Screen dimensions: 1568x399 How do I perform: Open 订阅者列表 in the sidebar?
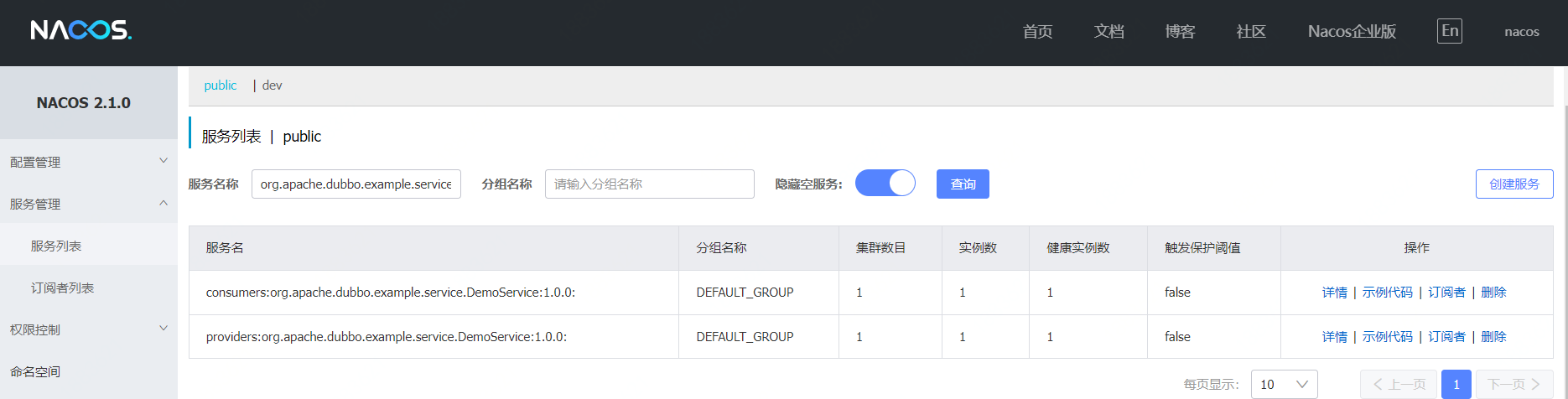click(62, 288)
